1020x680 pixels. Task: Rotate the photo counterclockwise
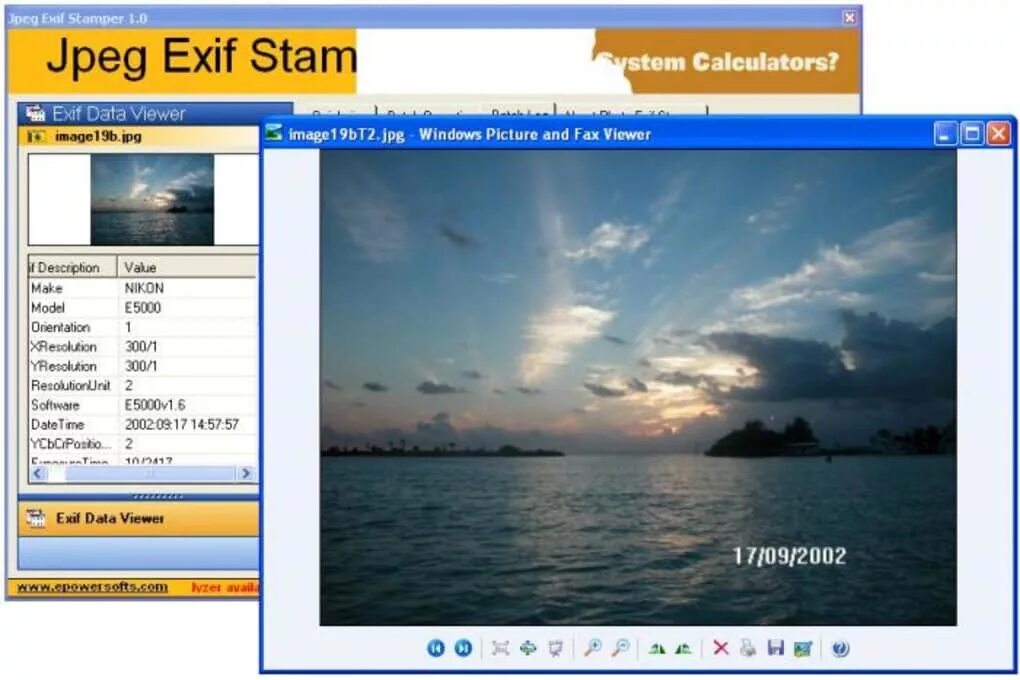686,648
